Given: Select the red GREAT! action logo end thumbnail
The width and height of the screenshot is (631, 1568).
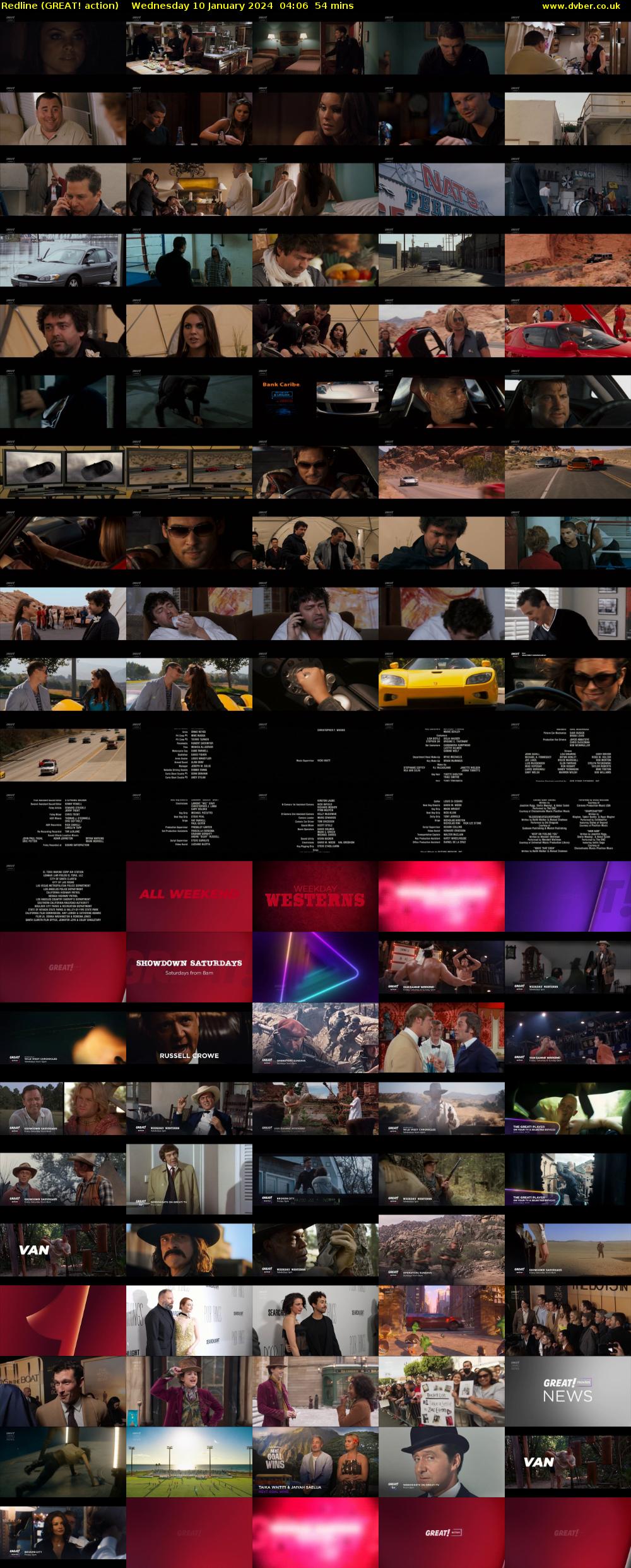Looking at the screenshot, I should click(x=442, y=1533).
